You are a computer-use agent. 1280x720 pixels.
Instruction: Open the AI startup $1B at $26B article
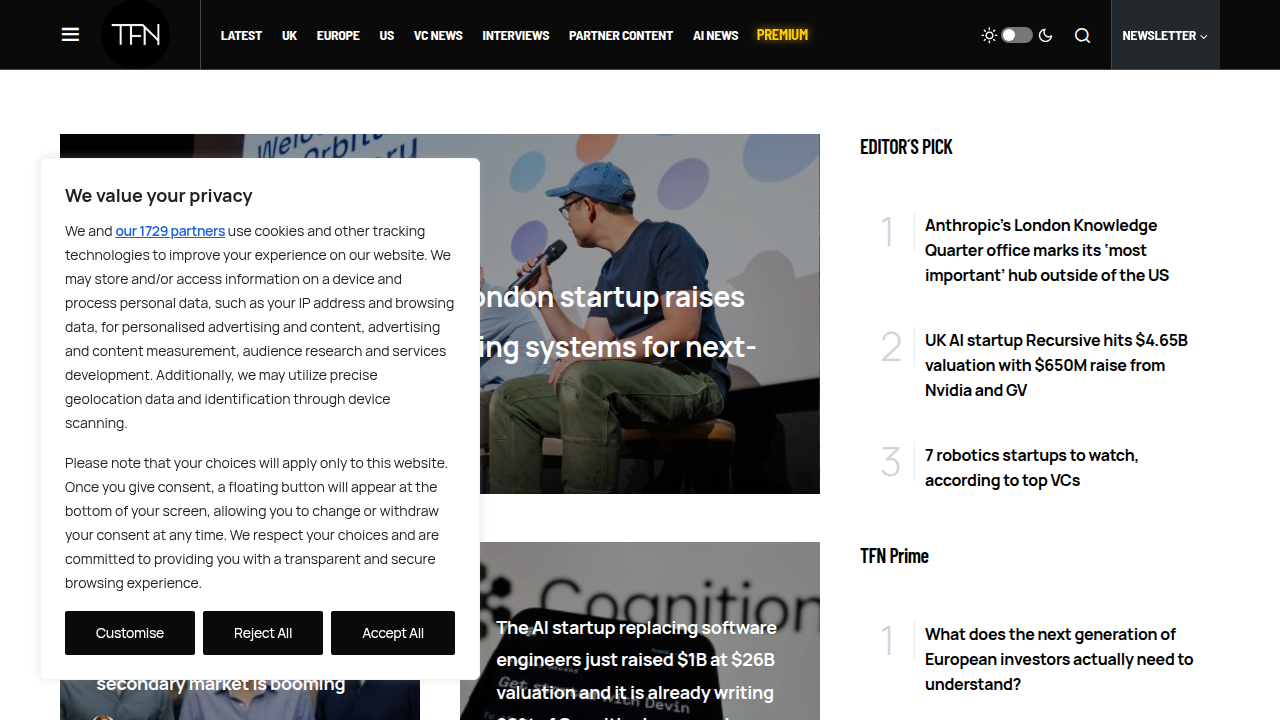click(x=636, y=670)
